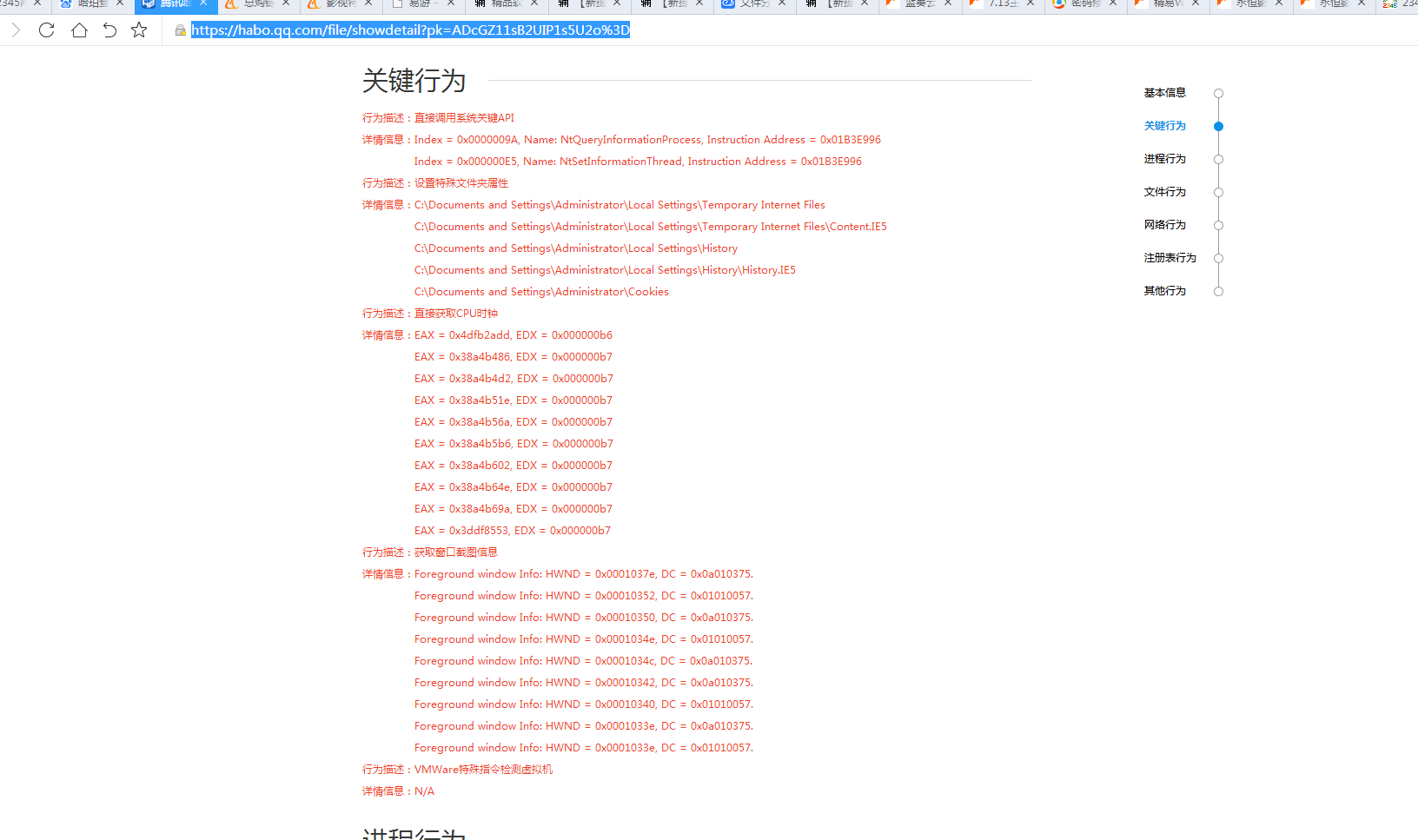Close the active 腾讯哈 tab
1418x840 pixels.
coord(203,3)
